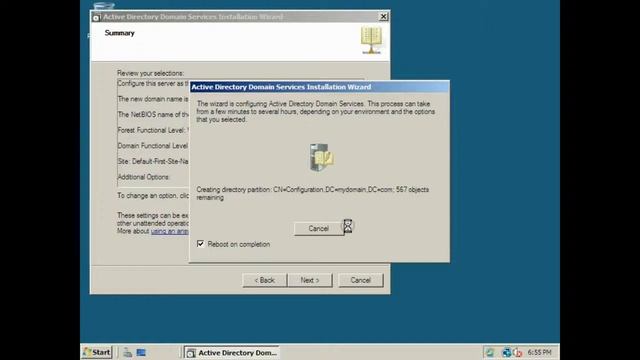Select the 'Additional Options' summary line
640x360 pixels.
pyautogui.click(x=143, y=177)
